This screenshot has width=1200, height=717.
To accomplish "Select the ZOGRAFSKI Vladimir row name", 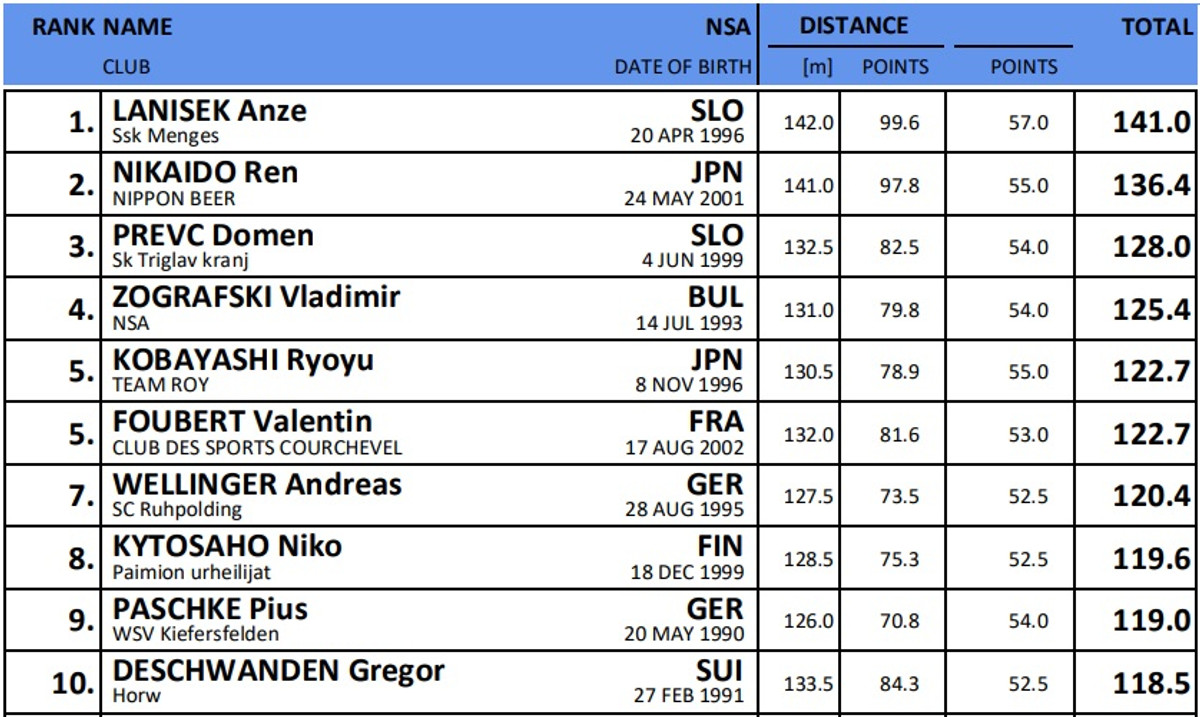I will coord(256,297).
